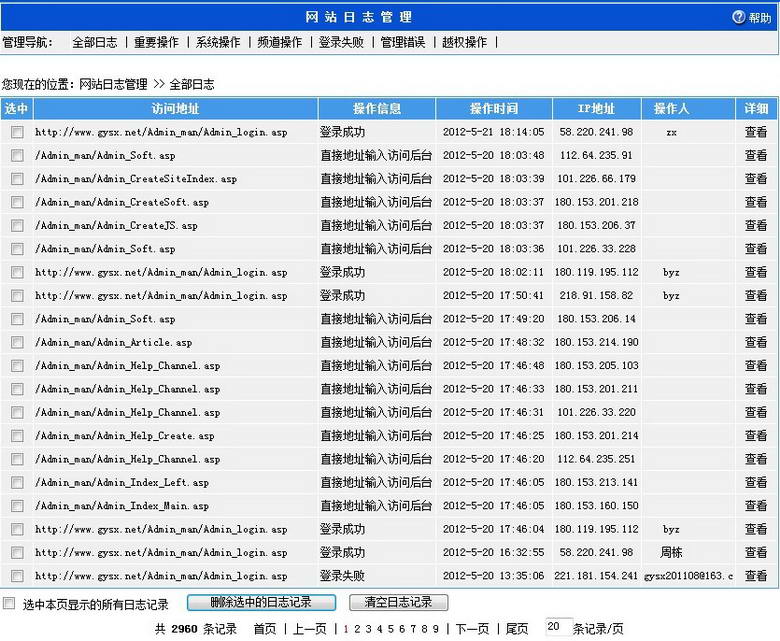The width and height of the screenshot is (780, 641).
Task: Open the 系统操作 navigation item
Action: 218,42
